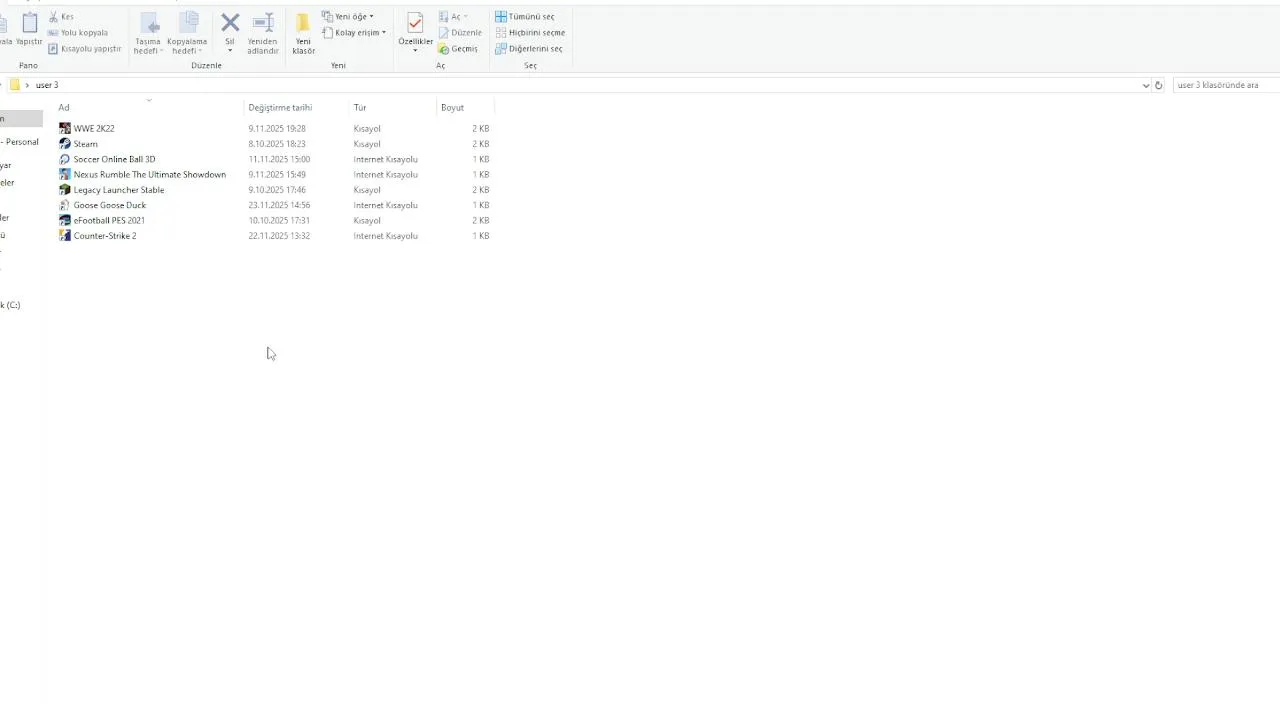The width and height of the screenshot is (1280, 720).
Task: Sort by the Ad column header
Action: [x=64, y=108]
